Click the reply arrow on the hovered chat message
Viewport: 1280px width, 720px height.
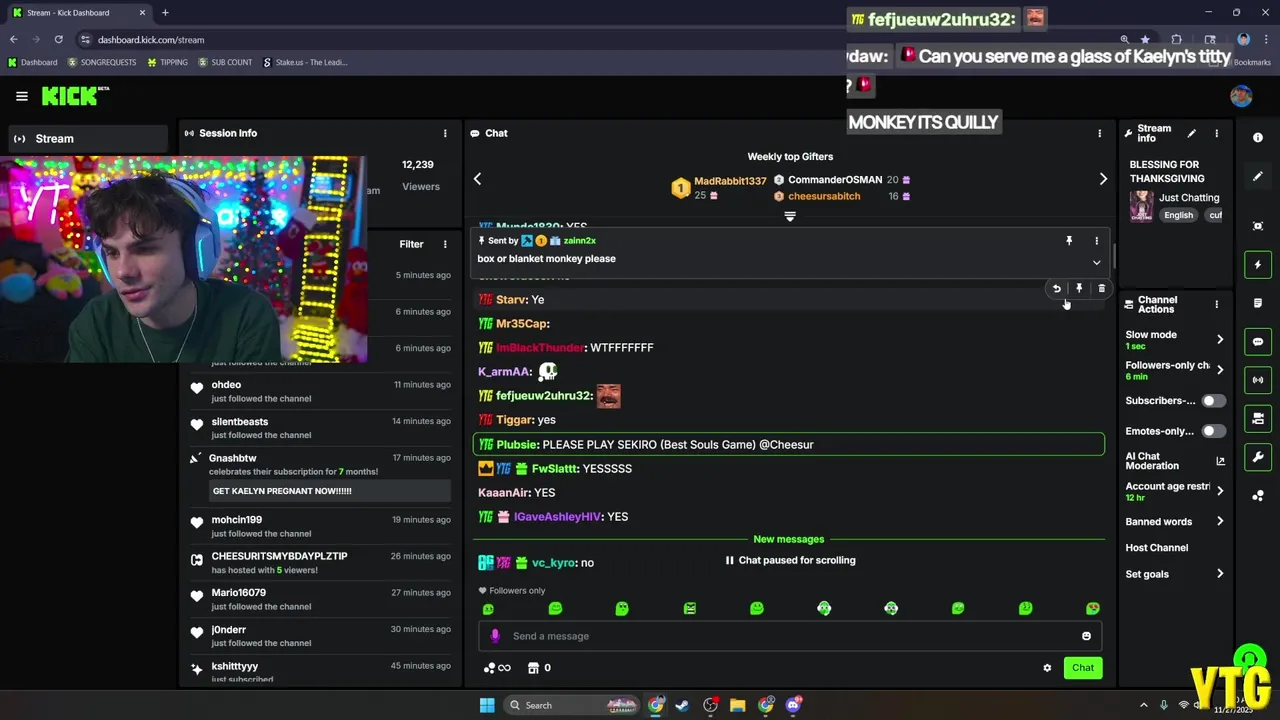1056,289
